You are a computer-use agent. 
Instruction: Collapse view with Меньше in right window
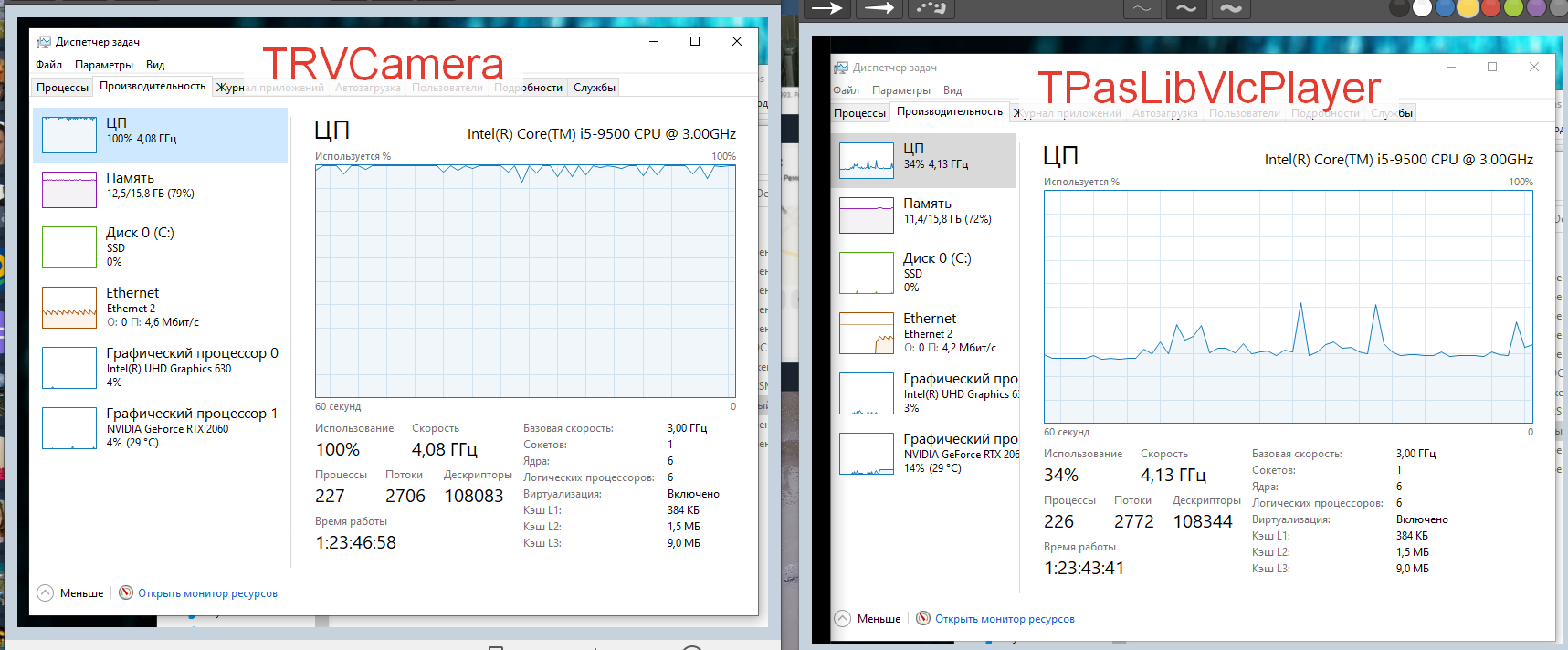(868, 619)
